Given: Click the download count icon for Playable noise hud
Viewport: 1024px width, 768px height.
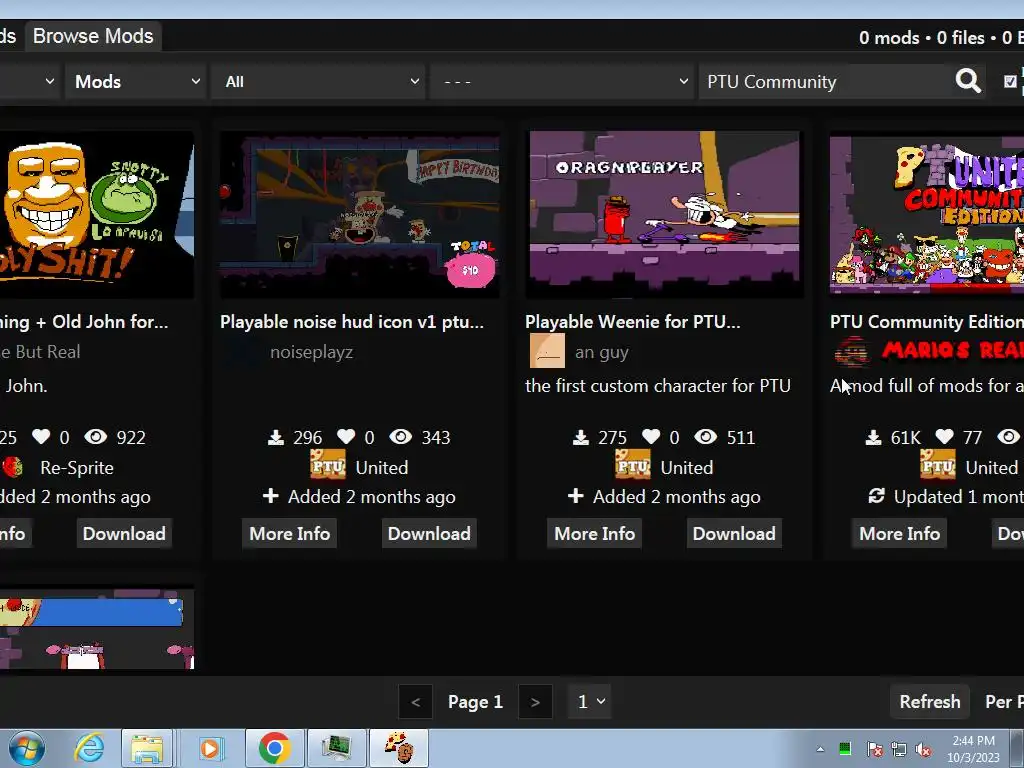Looking at the screenshot, I should coord(276,437).
